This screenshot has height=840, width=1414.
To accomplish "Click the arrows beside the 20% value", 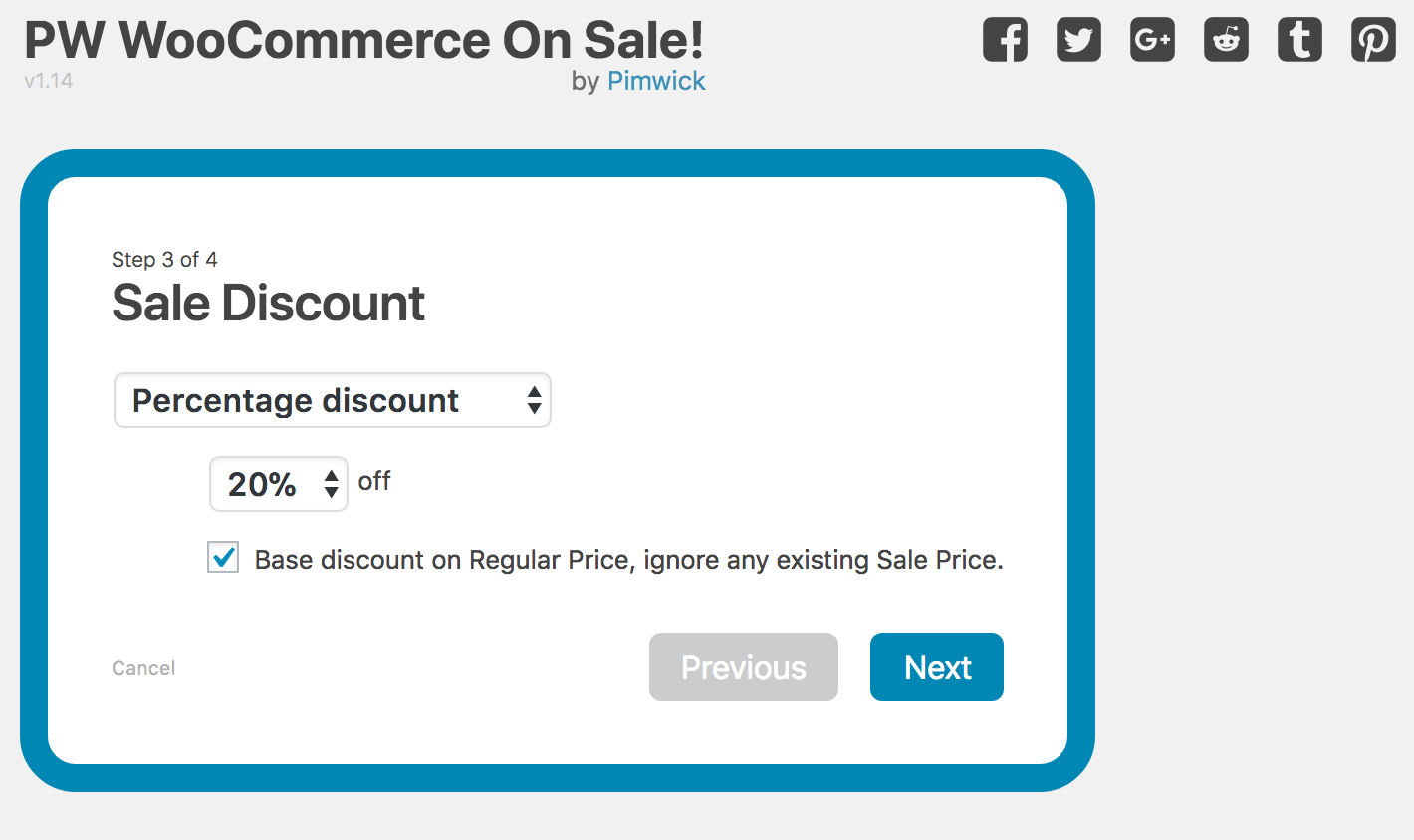I will tap(332, 484).
